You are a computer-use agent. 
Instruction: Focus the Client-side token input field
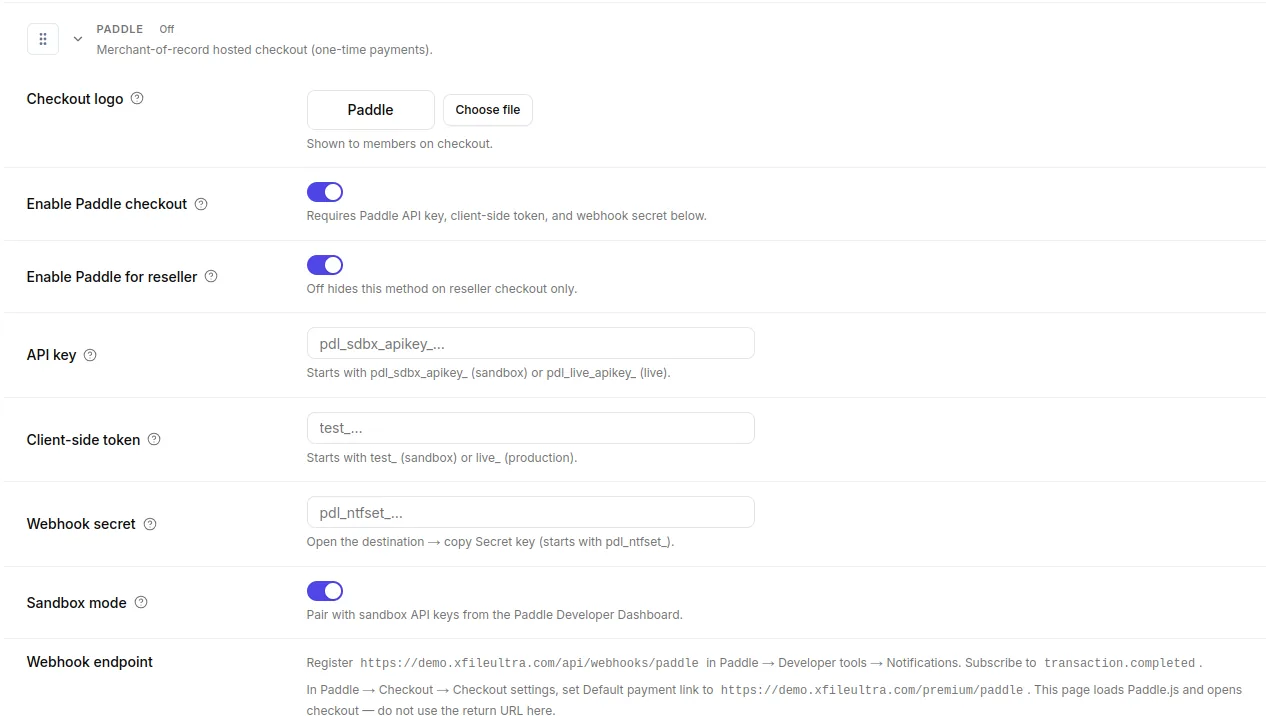point(531,428)
